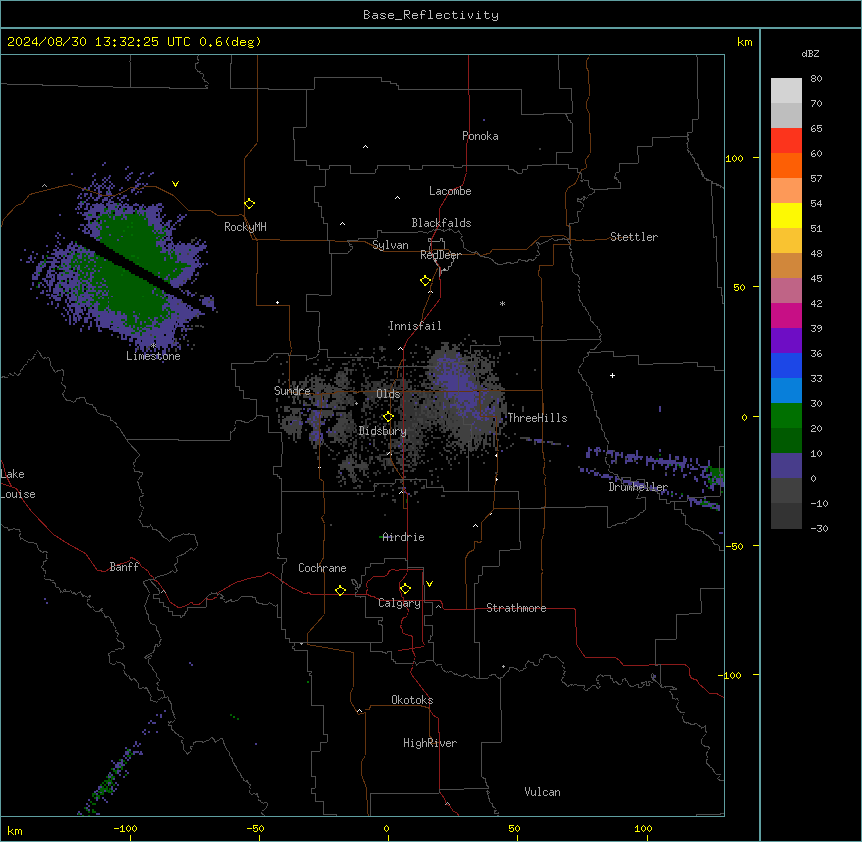862x842 pixels.
Task: Click the Lacombe town label
Action: [450, 191]
